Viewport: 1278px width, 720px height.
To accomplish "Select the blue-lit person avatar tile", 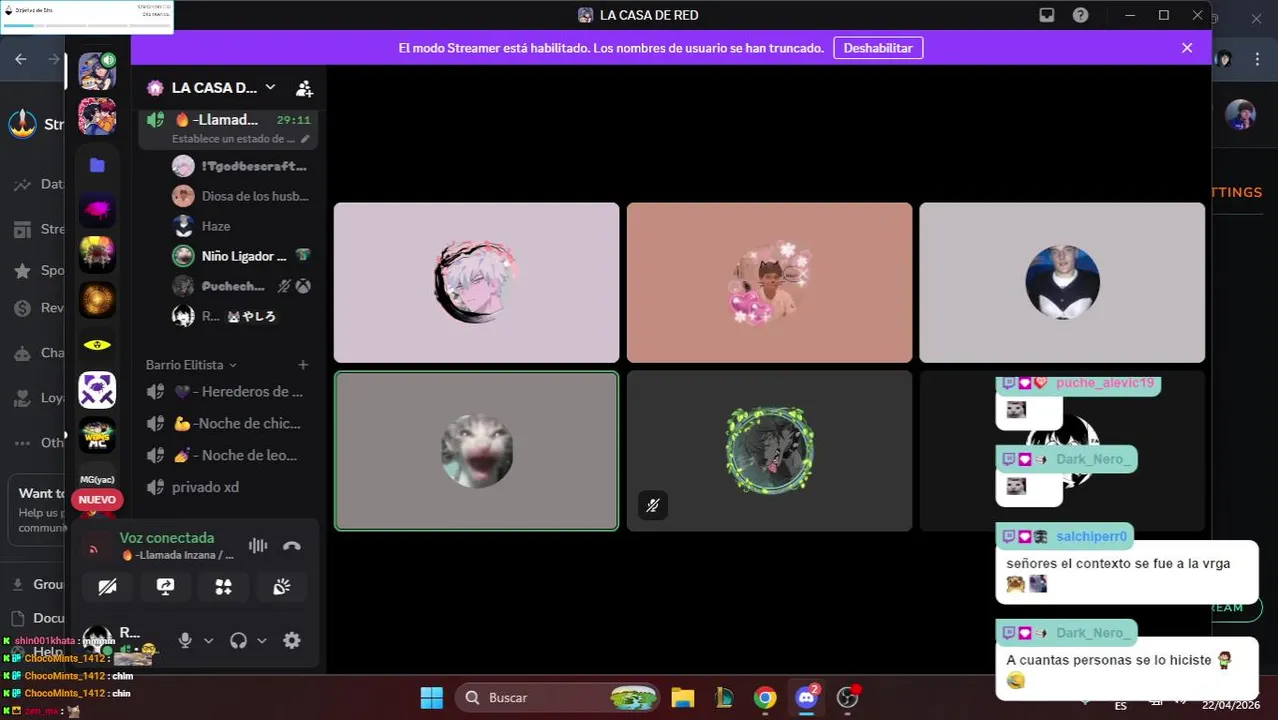I will [x=1062, y=282].
